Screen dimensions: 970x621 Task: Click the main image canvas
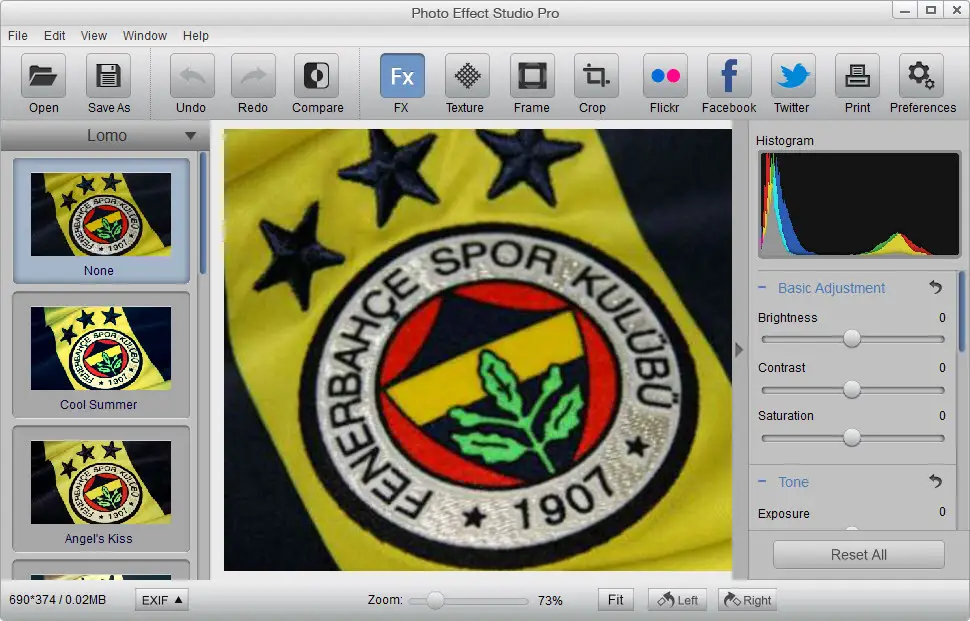tap(478, 349)
